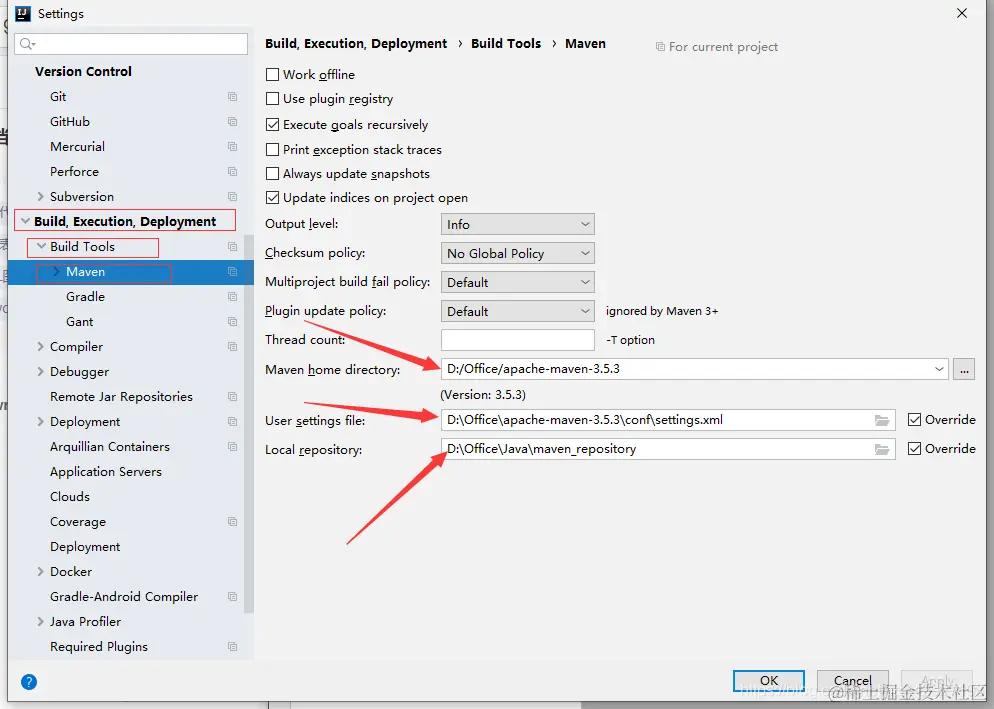The height and width of the screenshot is (709, 994).
Task: Click the OK button
Action: 768,680
